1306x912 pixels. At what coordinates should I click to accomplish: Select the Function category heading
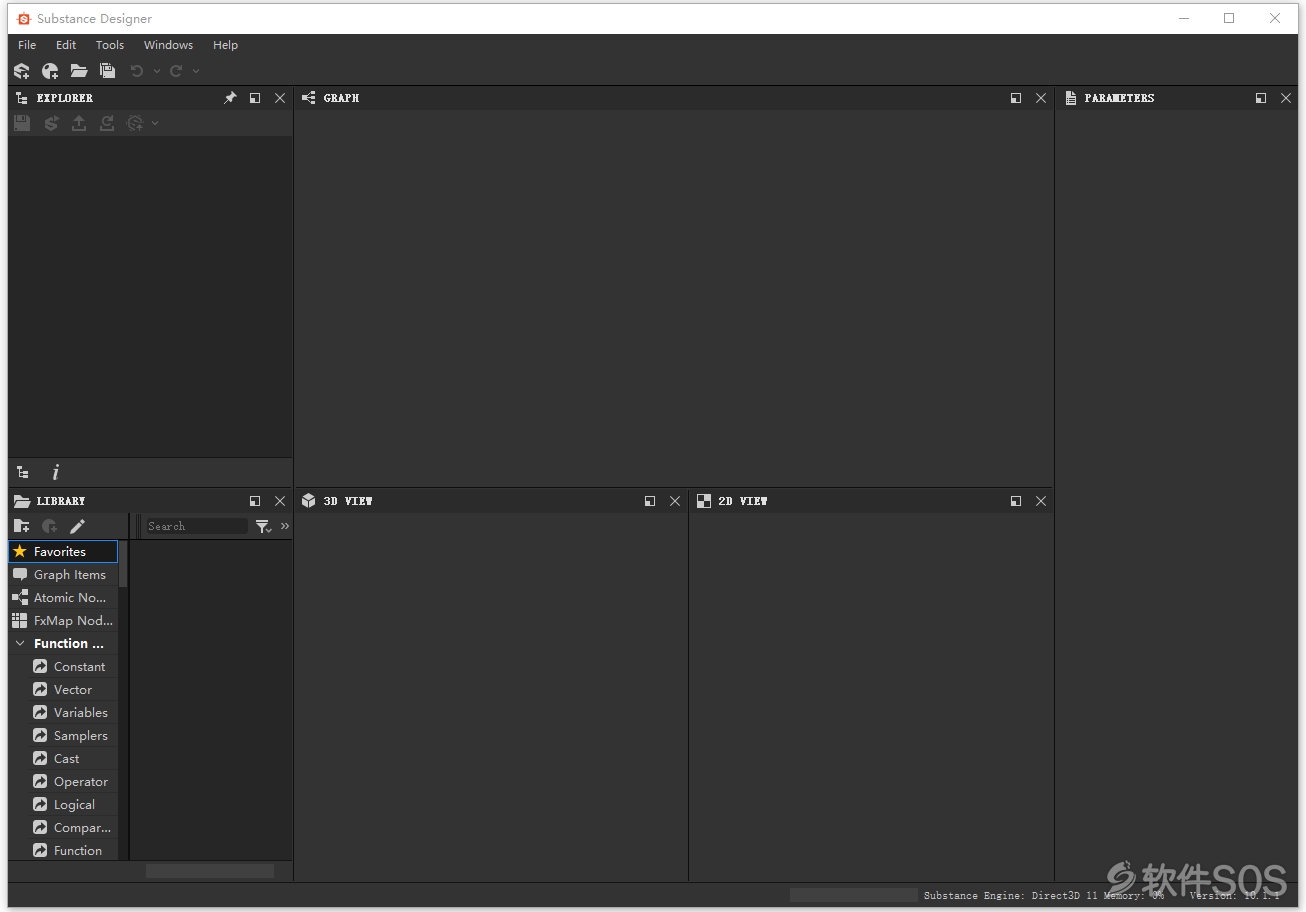(68, 644)
